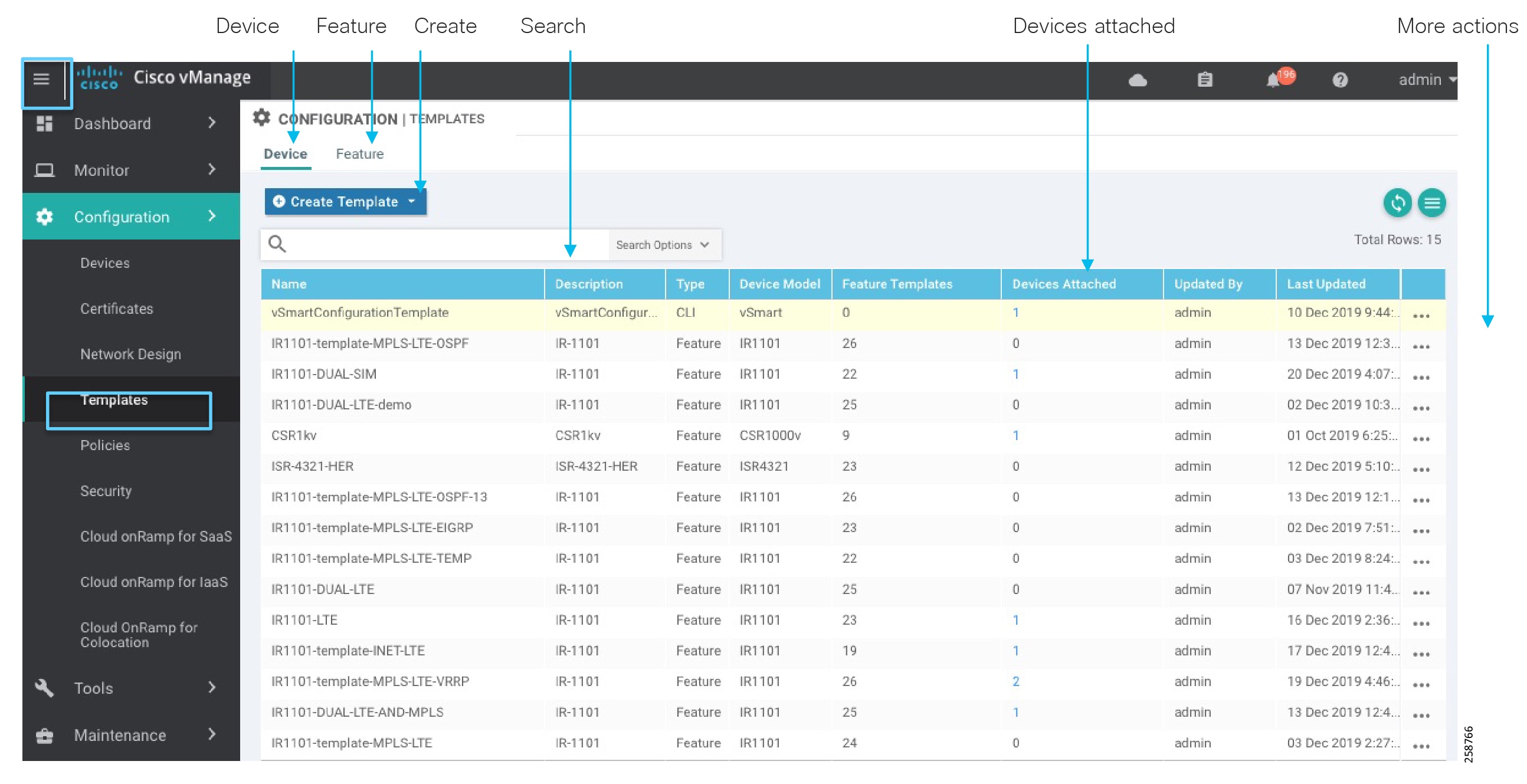Click devices attached link for vSmartConfigurationTemplate
This screenshot has height=784, width=1527.
(x=1015, y=313)
